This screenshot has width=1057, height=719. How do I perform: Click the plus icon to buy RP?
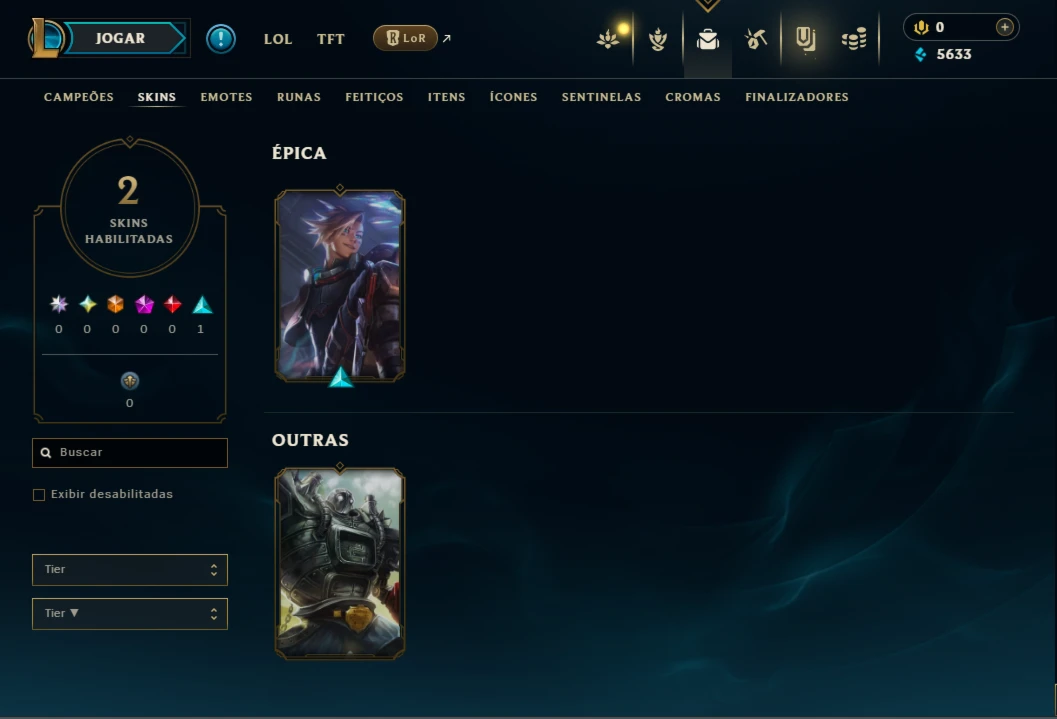pos(1004,27)
